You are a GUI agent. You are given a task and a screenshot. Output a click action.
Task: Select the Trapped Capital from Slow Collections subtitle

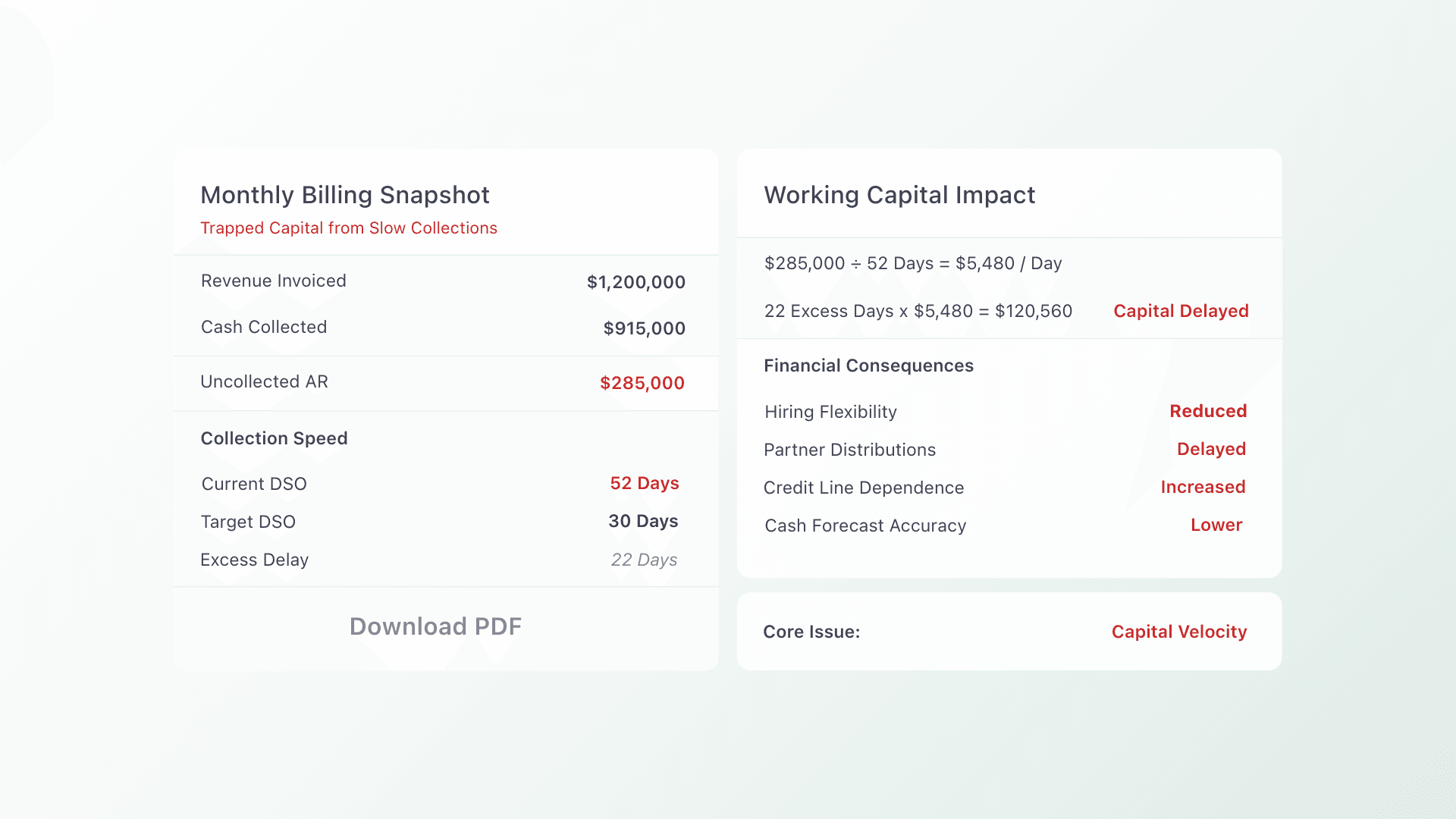click(x=349, y=228)
